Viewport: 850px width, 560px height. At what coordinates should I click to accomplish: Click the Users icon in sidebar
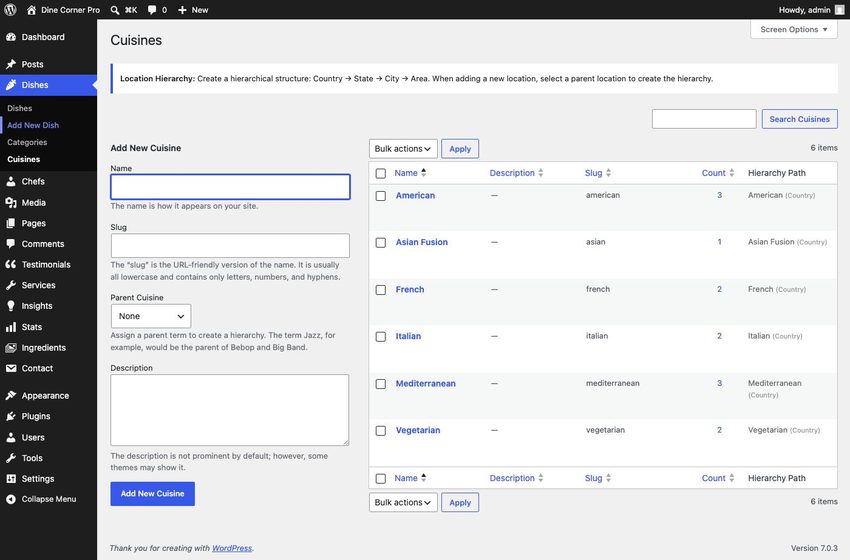click(11, 437)
